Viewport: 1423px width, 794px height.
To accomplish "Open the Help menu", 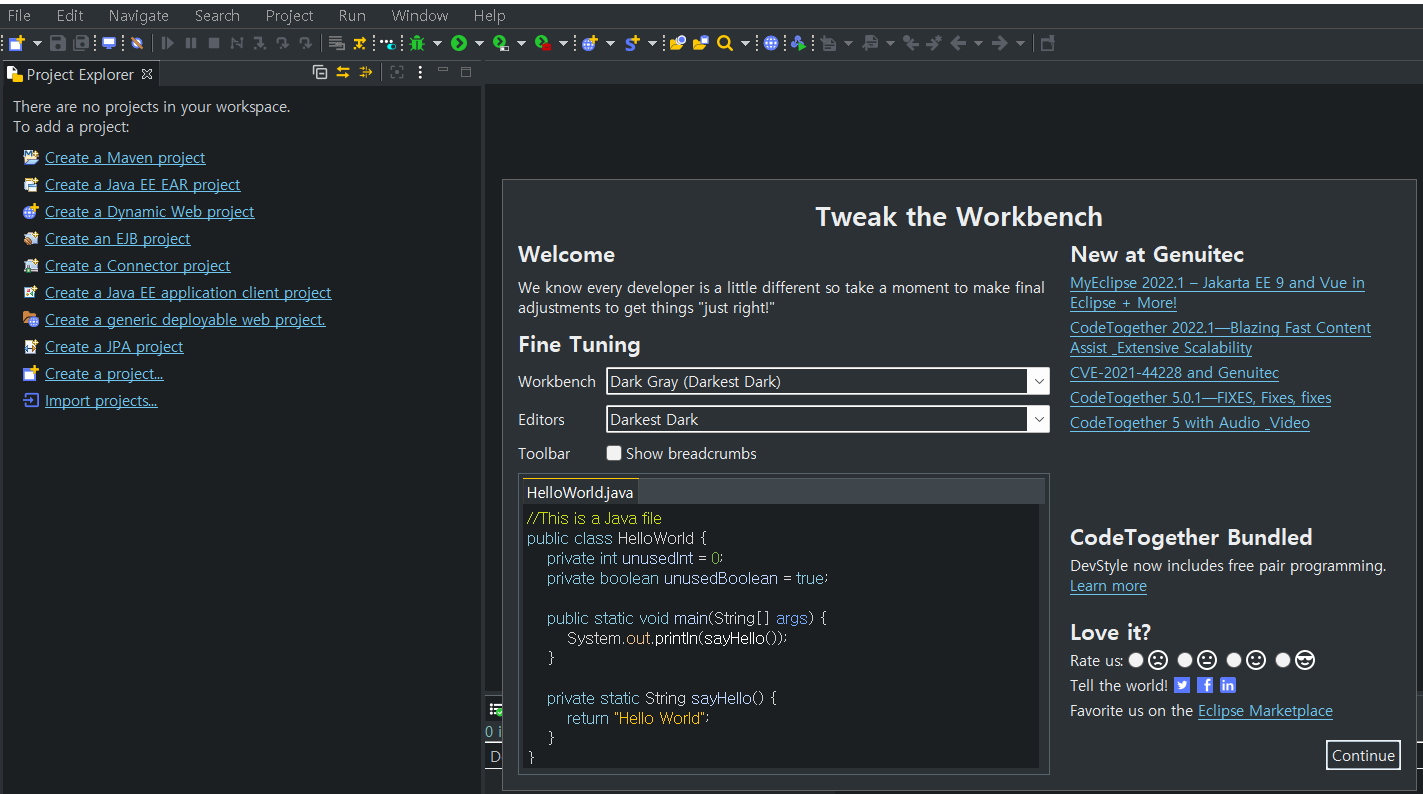I will coord(489,15).
